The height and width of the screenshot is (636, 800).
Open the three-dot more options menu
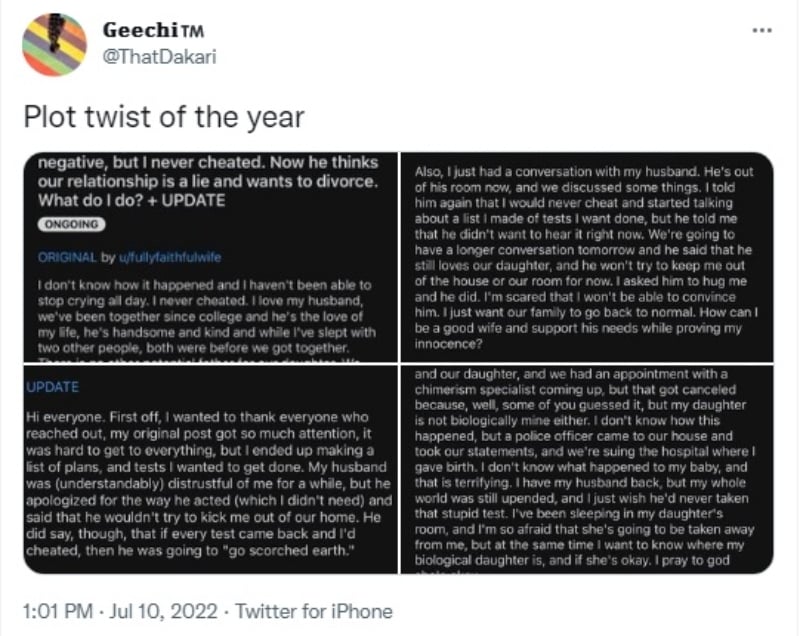[x=762, y=31]
